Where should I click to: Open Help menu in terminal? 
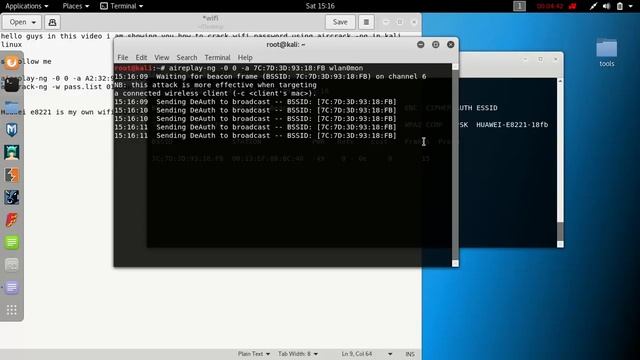[245, 58]
